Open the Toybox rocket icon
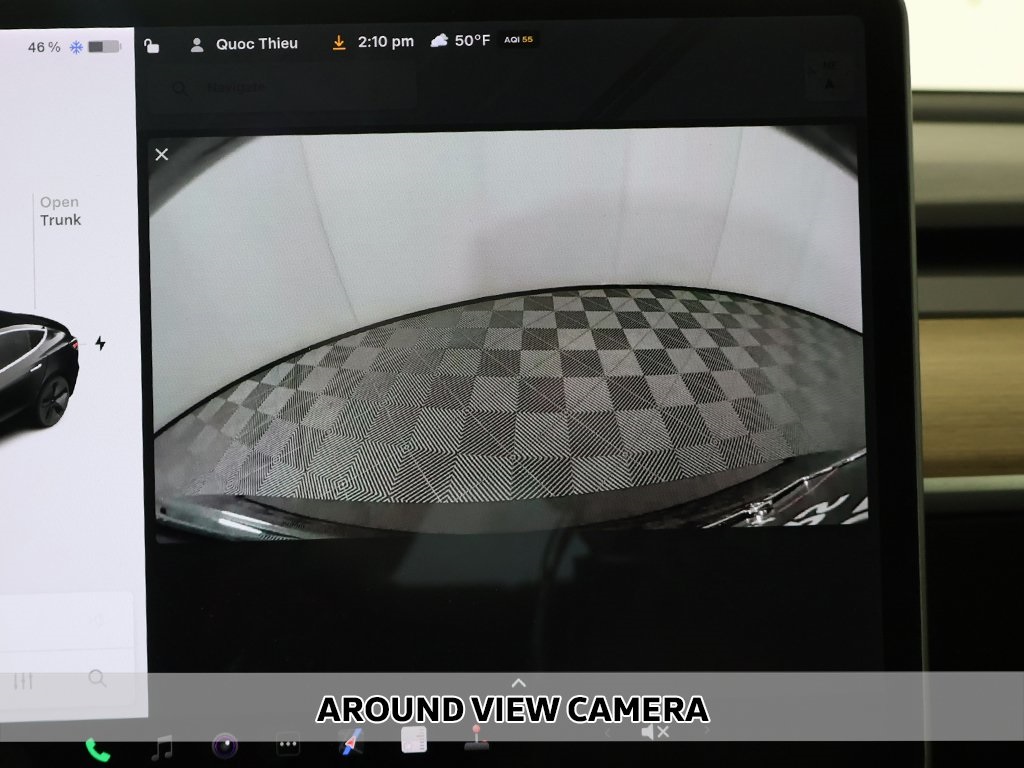 coord(350,743)
